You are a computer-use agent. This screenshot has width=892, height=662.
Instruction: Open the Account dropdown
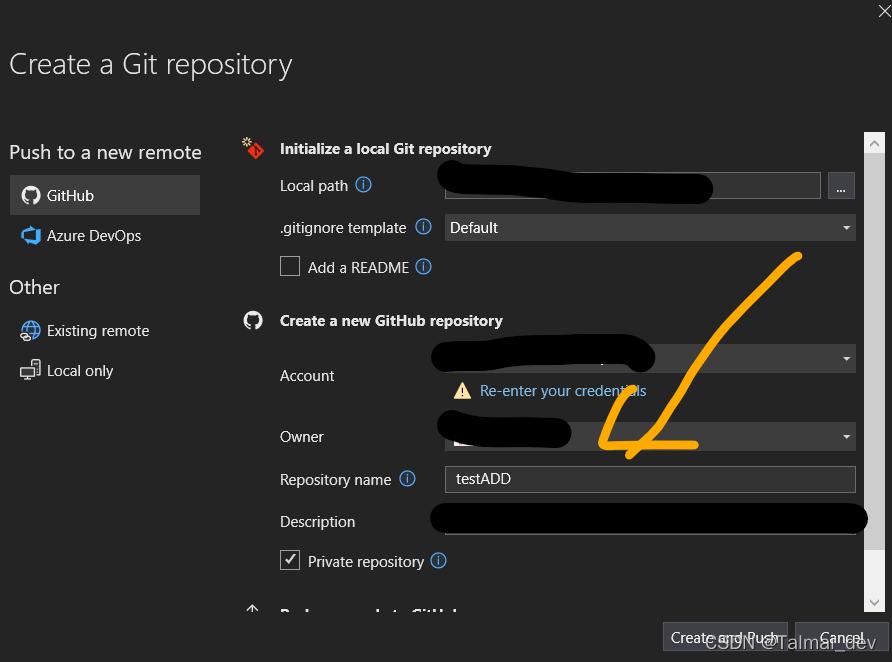pyautogui.click(x=650, y=358)
